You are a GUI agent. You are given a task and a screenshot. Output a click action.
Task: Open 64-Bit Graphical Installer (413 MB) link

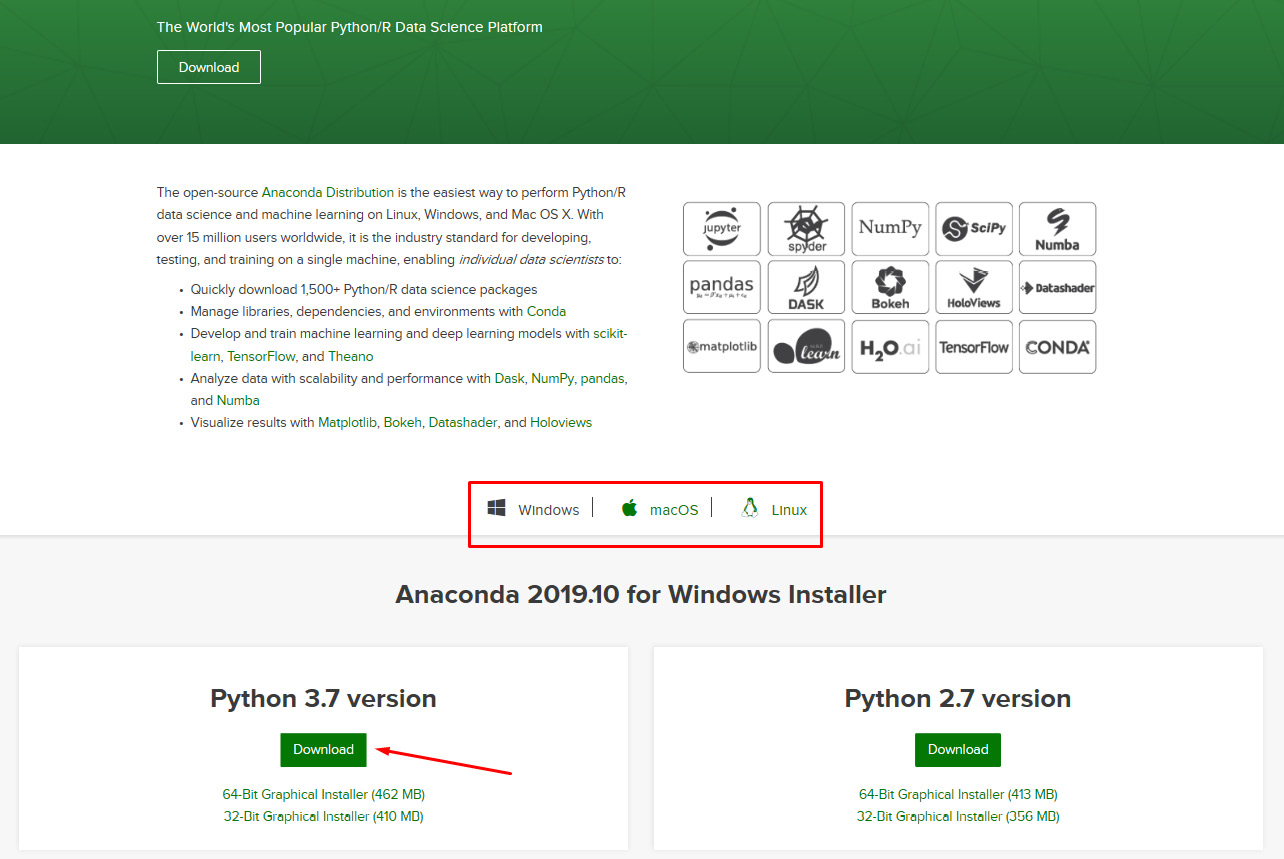(958, 794)
